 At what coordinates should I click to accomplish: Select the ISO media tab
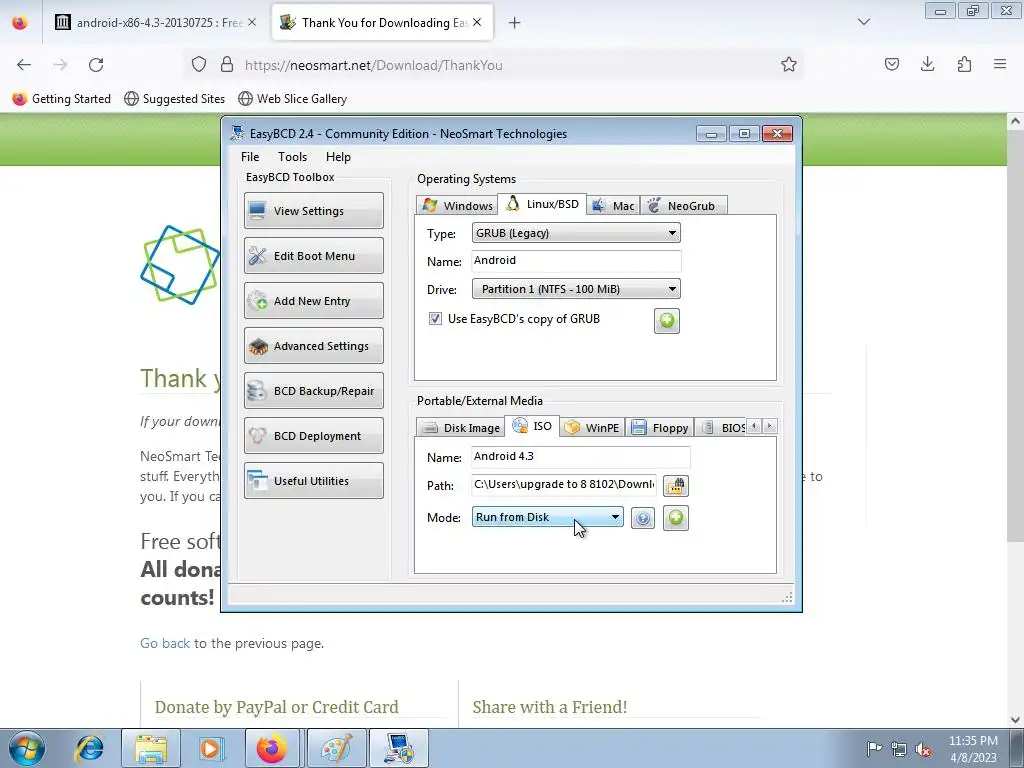(532, 426)
